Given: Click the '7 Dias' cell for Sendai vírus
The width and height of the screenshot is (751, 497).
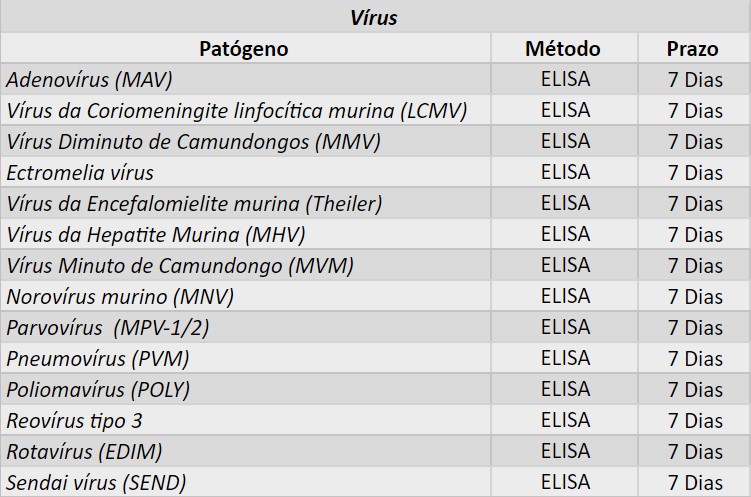Looking at the screenshot, I should (694, 483).
